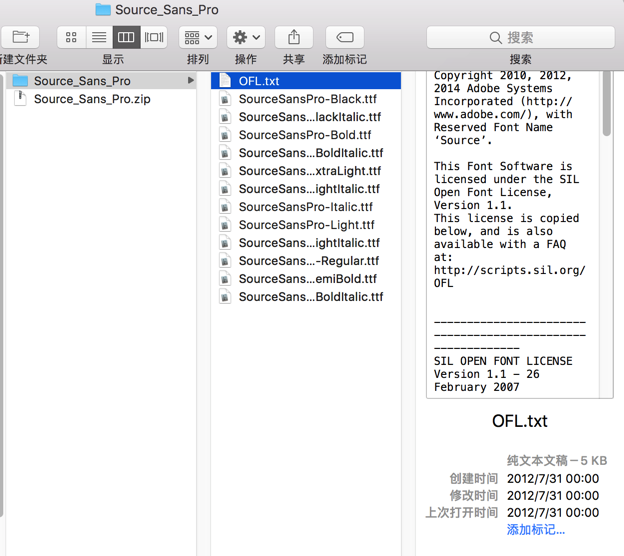
Task: Click the 添加标记... link
Action: tap(536, 530)
